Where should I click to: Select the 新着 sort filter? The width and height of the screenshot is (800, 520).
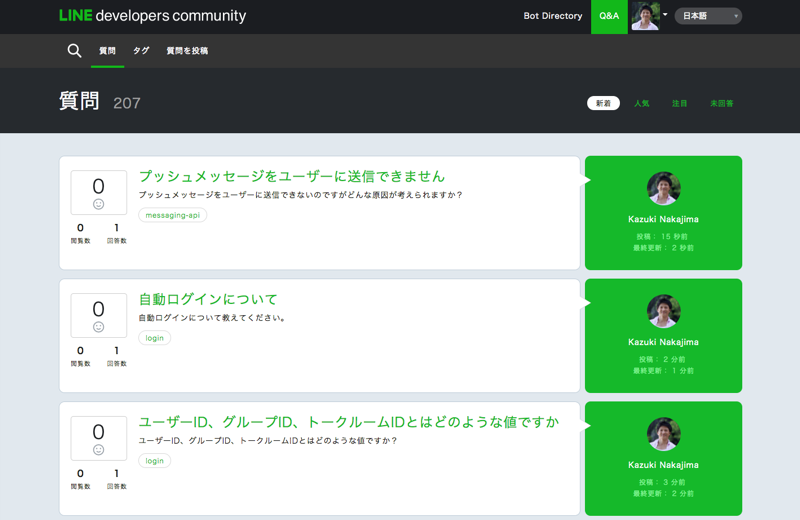603,103
